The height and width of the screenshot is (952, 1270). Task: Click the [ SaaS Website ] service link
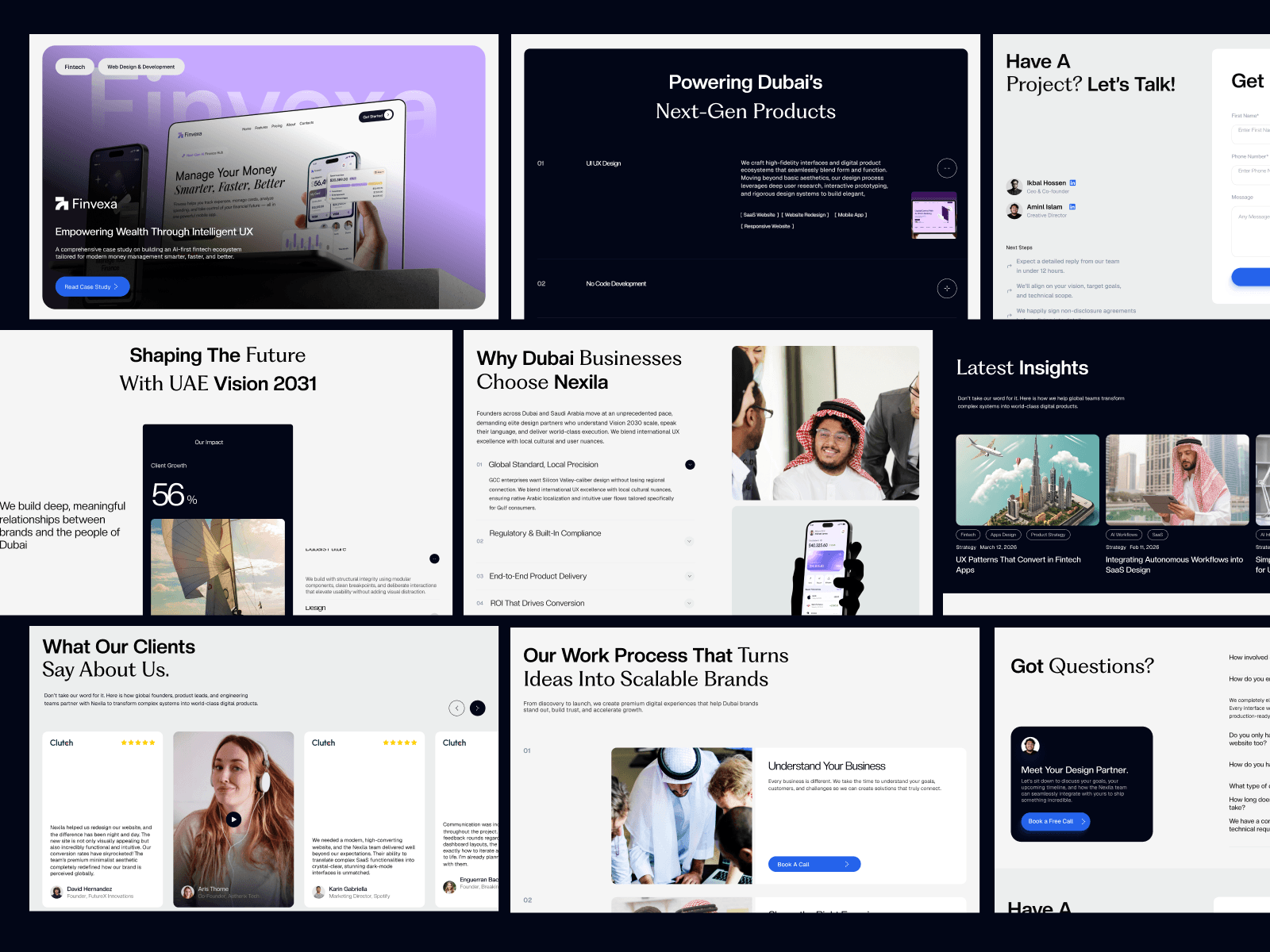coord(760,215)
